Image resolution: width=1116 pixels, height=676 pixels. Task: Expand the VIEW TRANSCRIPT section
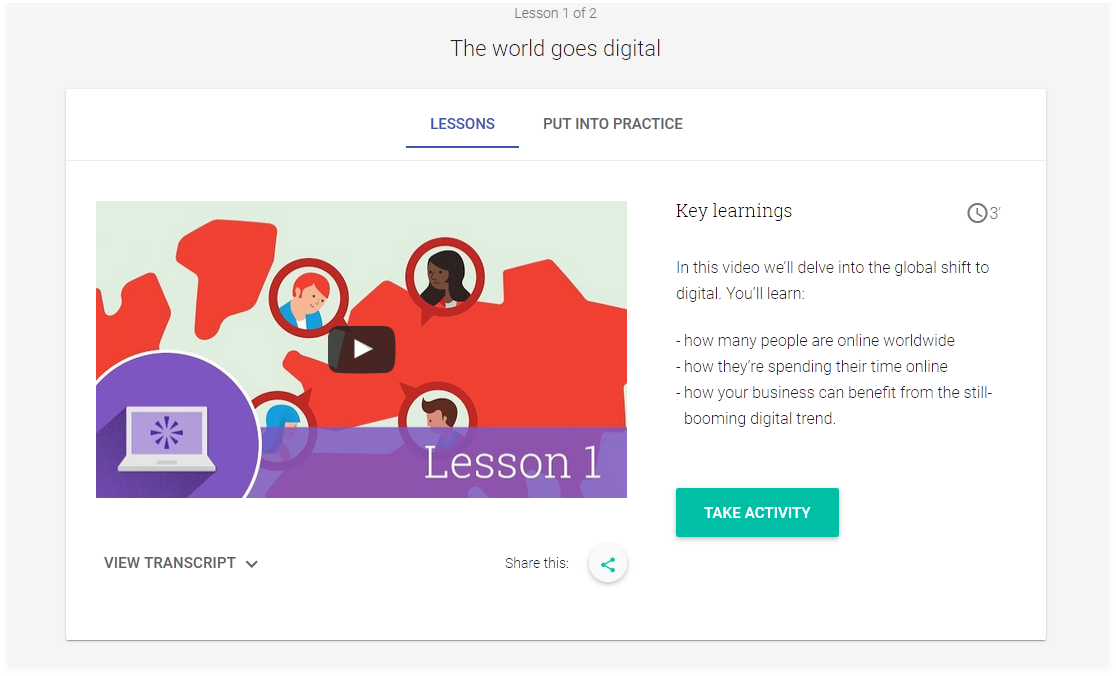coord(170,563)
